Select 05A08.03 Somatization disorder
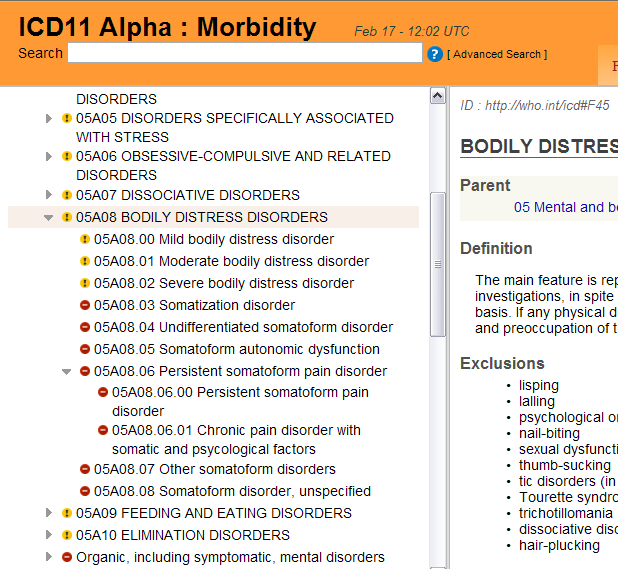Screen dimensions: 618x569 tap(194, 305)
